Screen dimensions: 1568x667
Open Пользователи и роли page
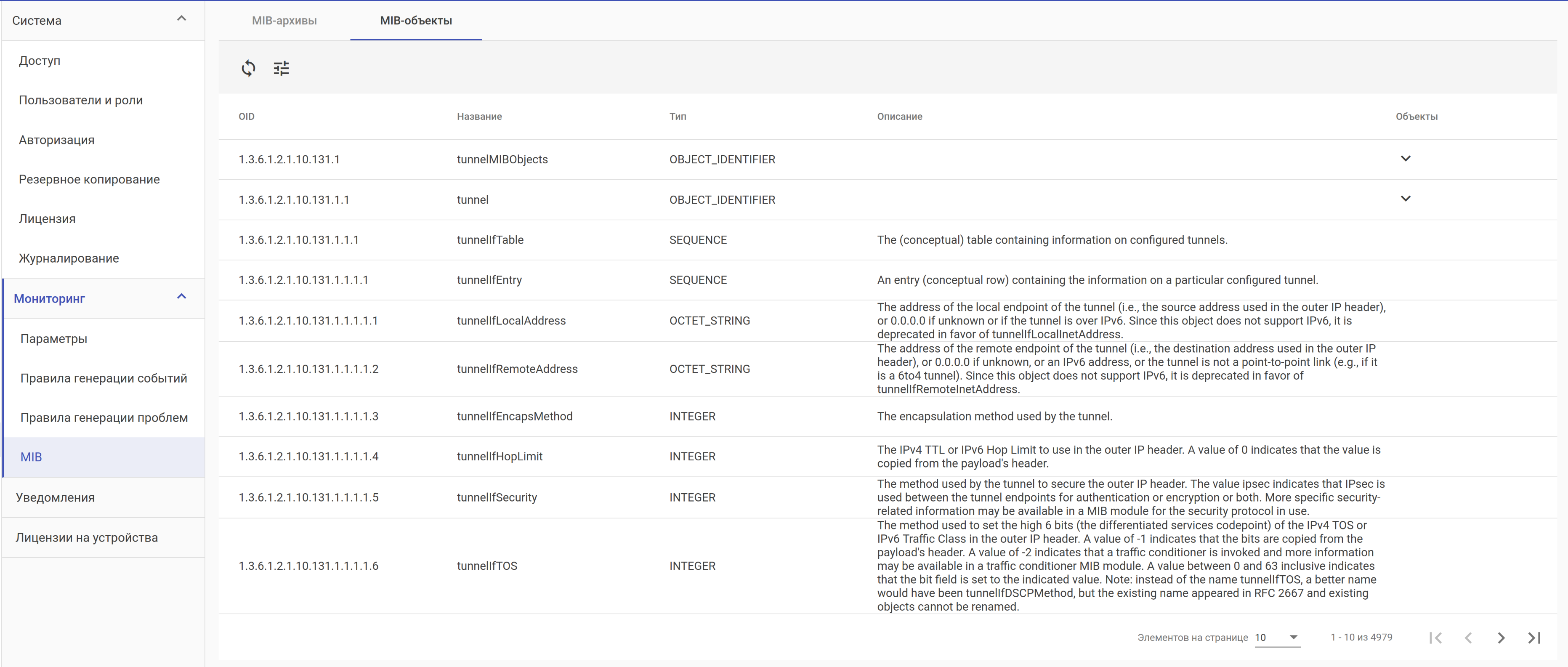pos(80,101)
